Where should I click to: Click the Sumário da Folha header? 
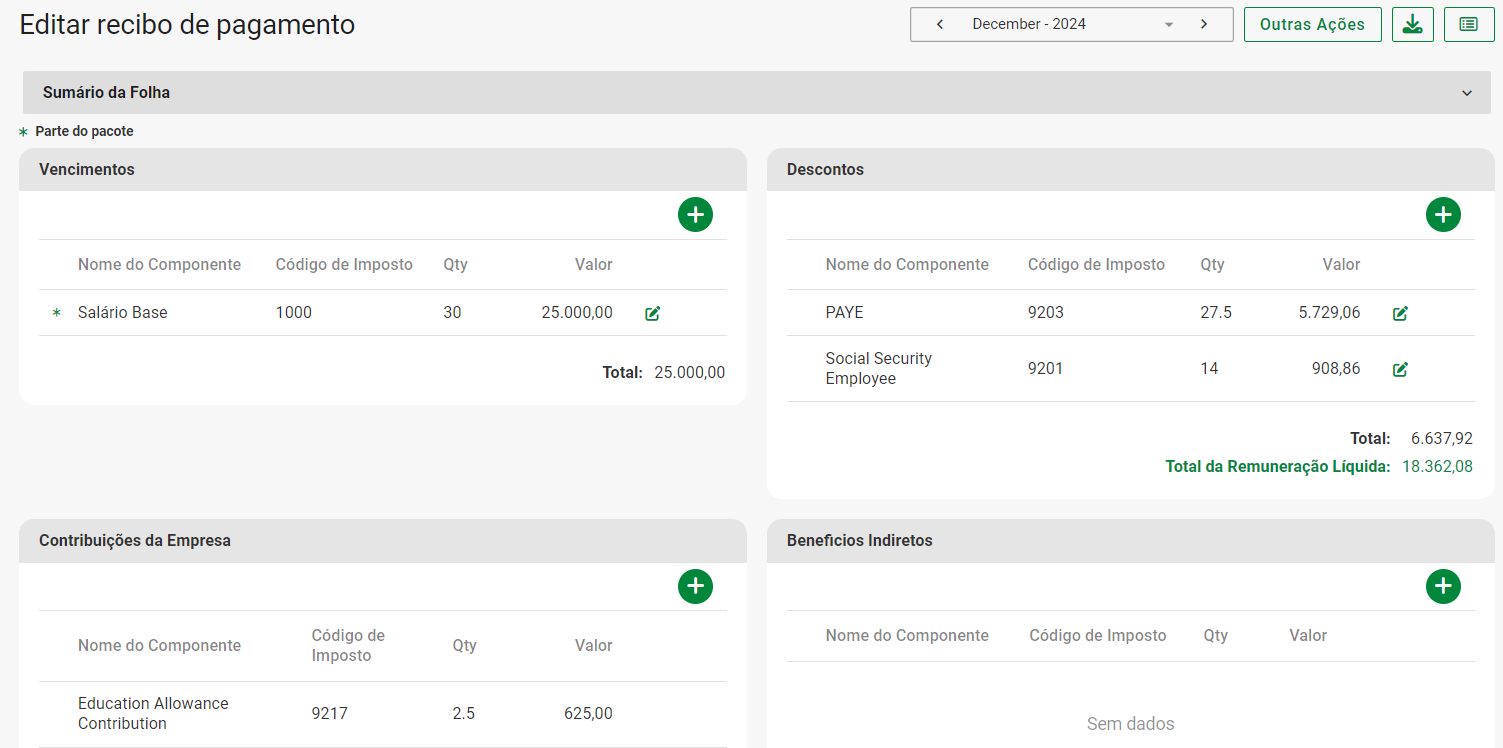[x=106, y=93]
